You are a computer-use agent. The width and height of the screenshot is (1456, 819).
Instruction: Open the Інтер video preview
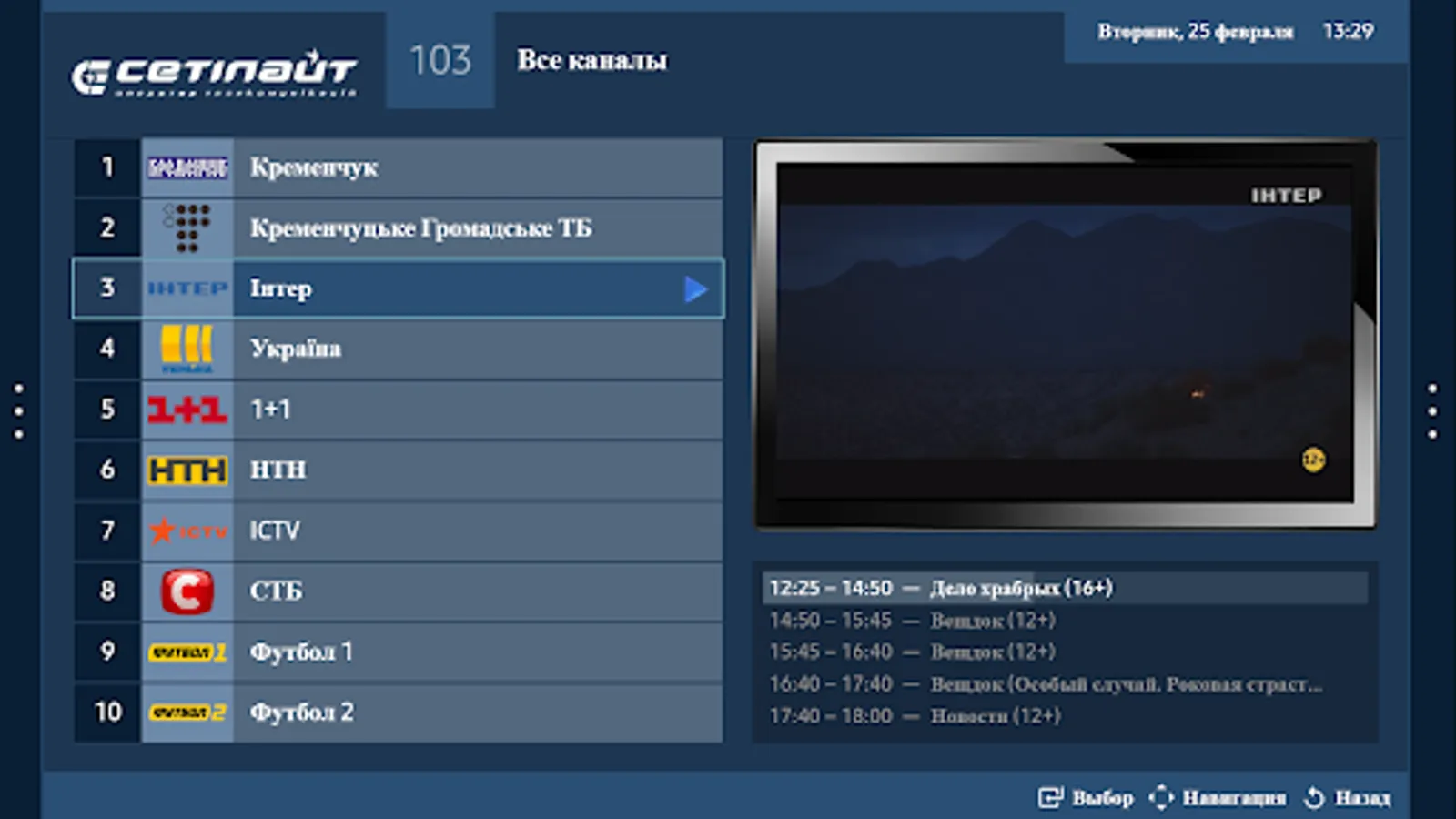(1065, 334)
